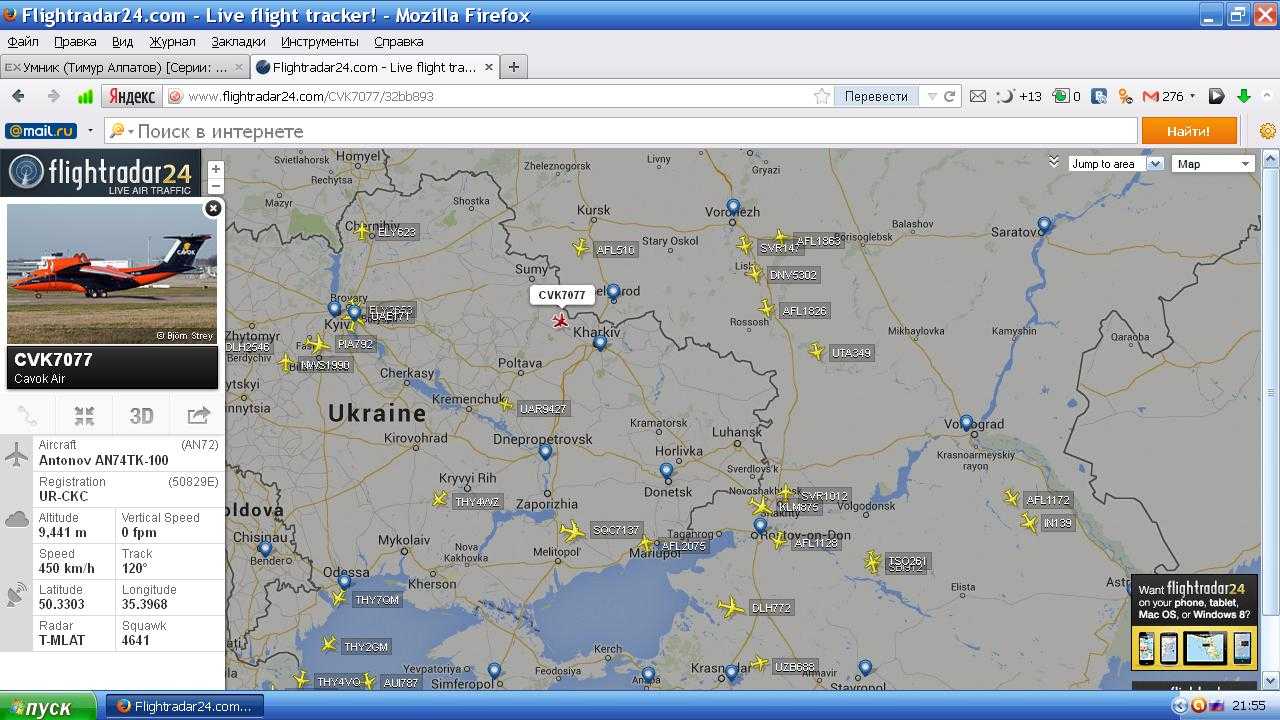The width and height of the screenshot is (1280, 720).
Task: Reload the page with the refresh arrow
Action: (x=950, y=96)
